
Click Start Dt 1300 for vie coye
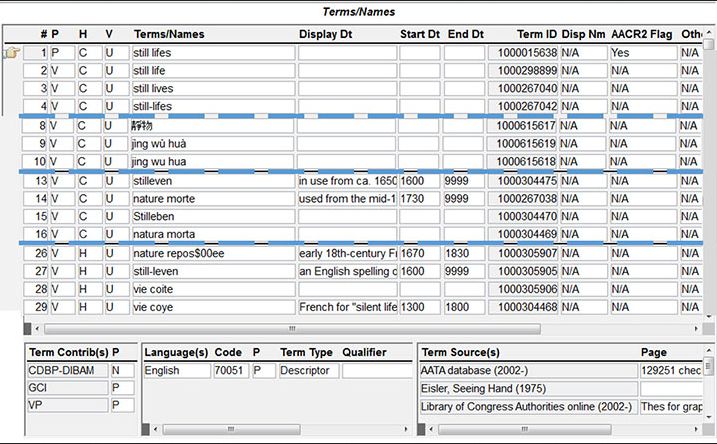pyautogui.click(x=420, y=307)
